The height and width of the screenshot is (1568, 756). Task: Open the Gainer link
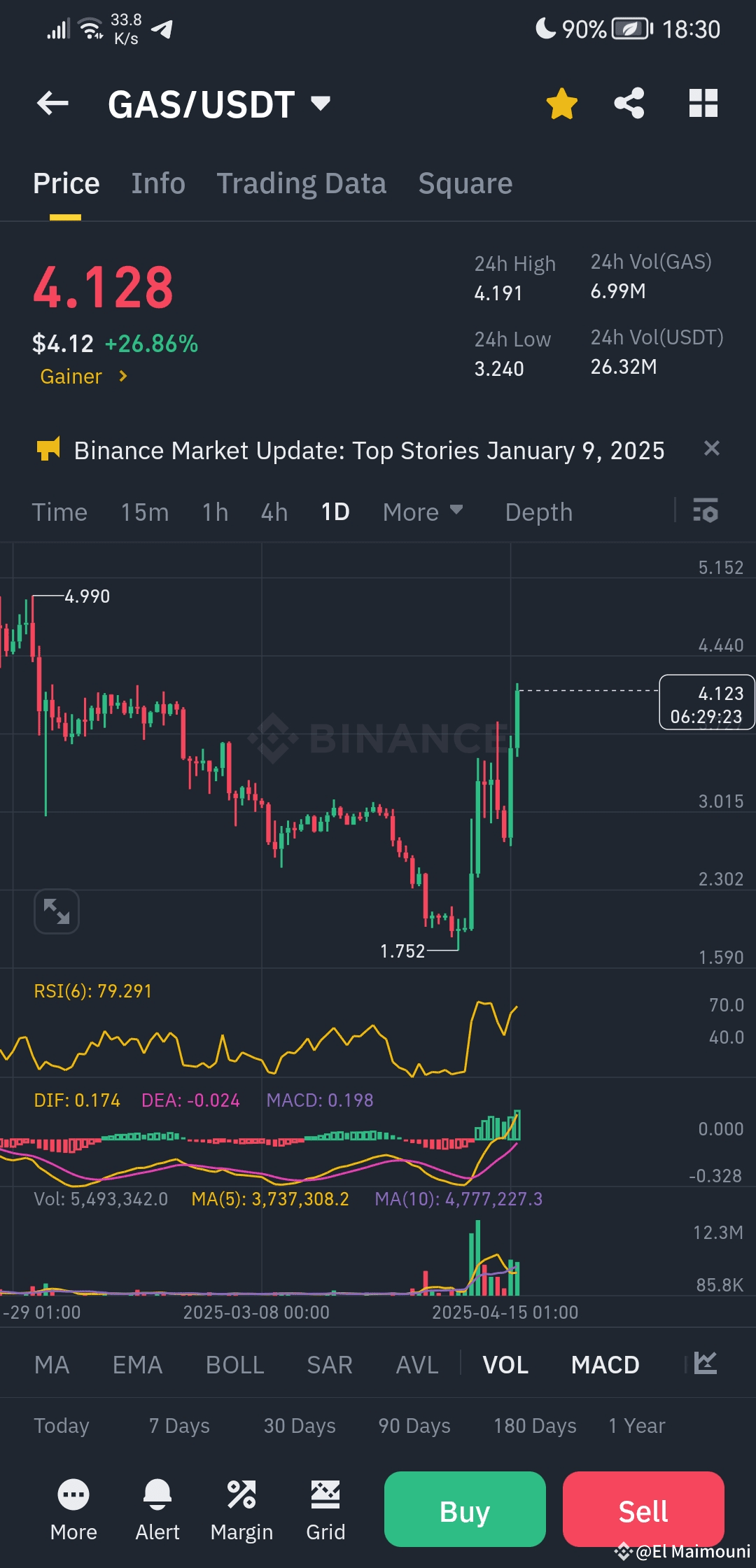tap(71, 377)
